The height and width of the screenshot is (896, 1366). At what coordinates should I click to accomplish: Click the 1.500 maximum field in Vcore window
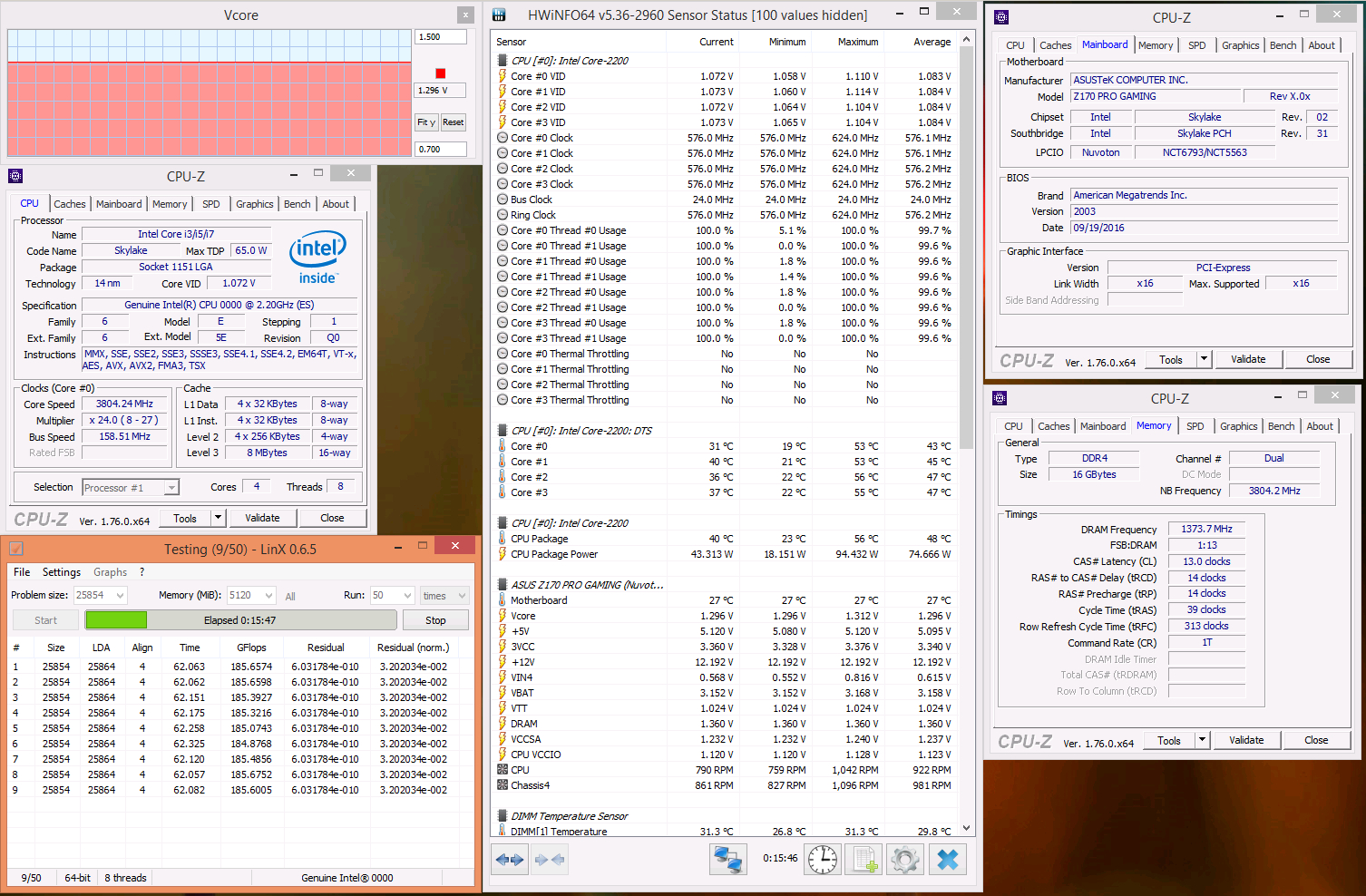(441, 37)
